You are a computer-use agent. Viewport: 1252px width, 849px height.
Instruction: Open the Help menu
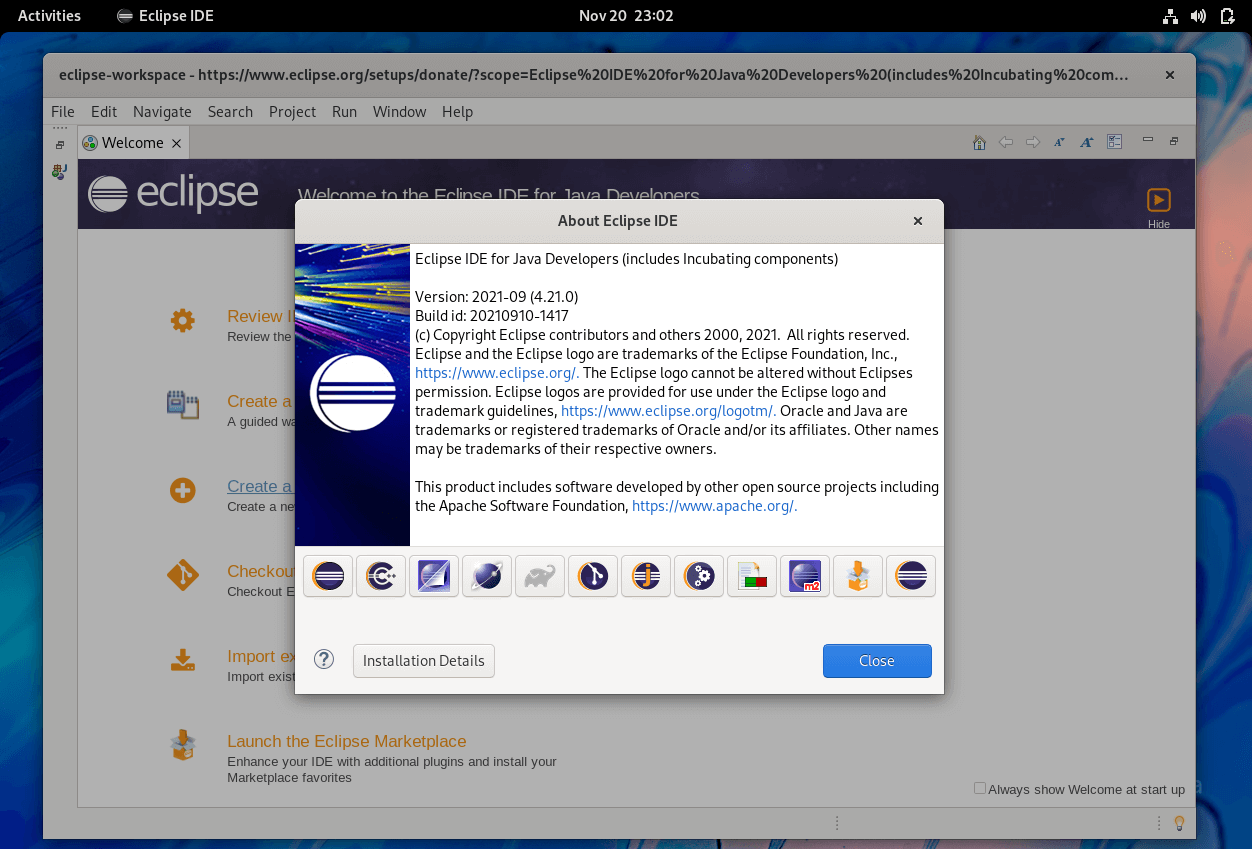click(x=457, y=112)
